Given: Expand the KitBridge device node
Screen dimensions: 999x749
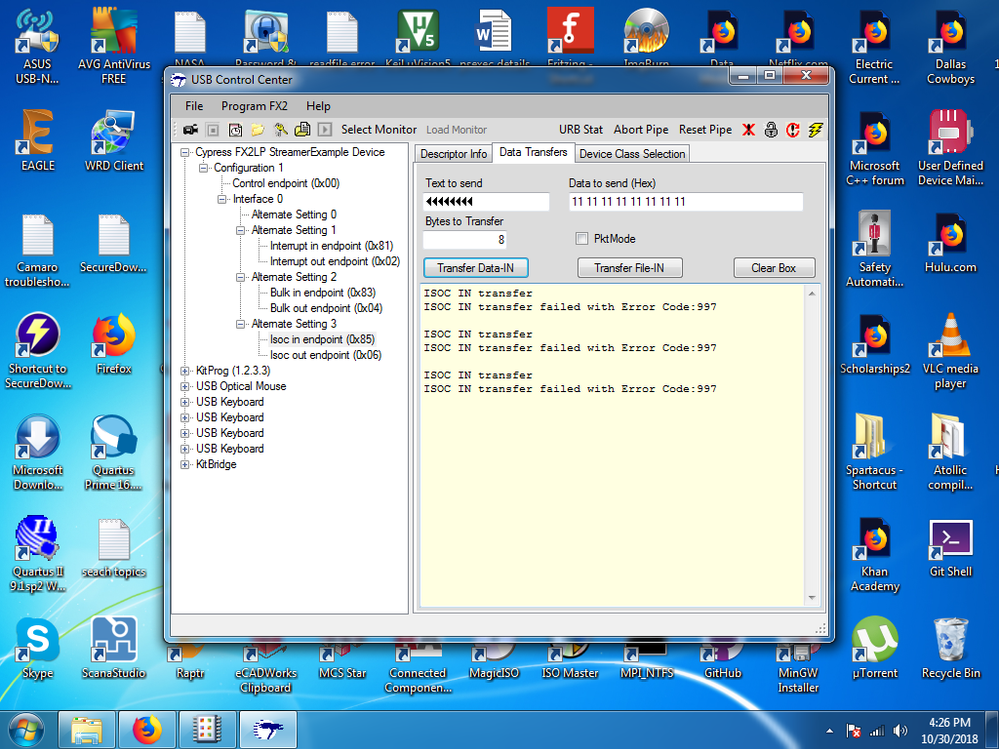Looking at the screenshot, I should click(x=185, y=465).
